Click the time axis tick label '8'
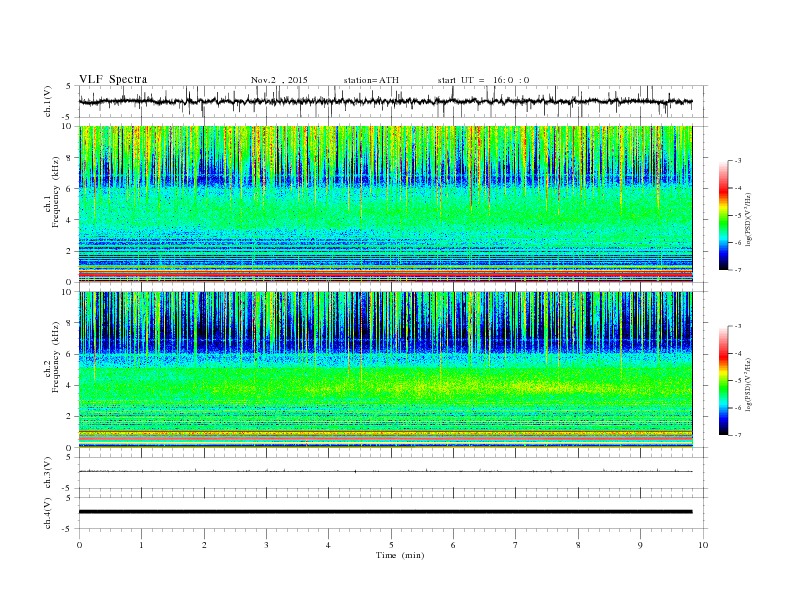792x612 pixels. pos(578,545)
